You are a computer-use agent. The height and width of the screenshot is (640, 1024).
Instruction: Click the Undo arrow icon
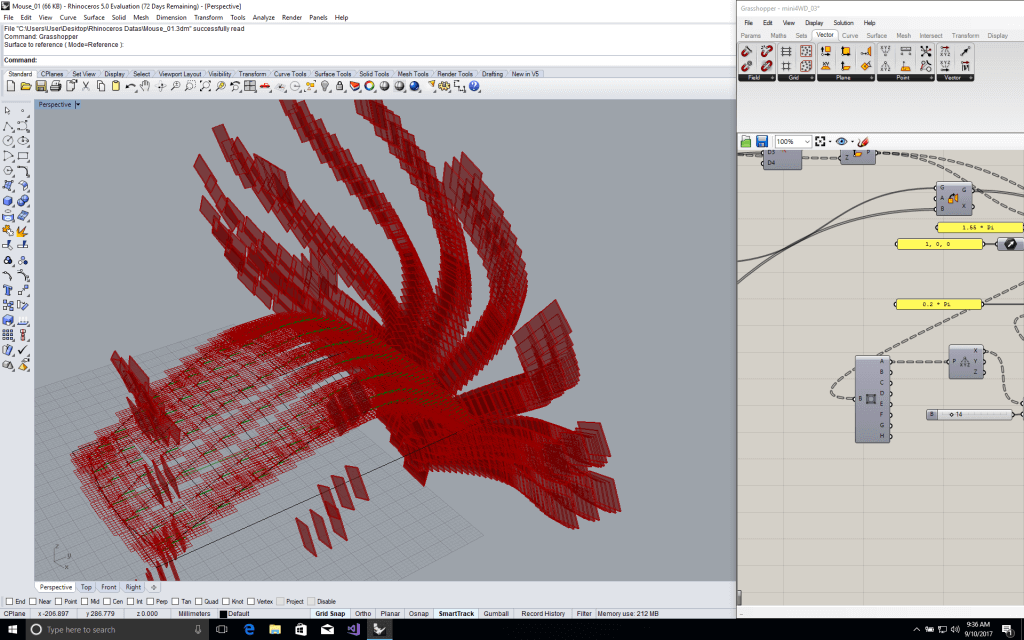[130, 86]
